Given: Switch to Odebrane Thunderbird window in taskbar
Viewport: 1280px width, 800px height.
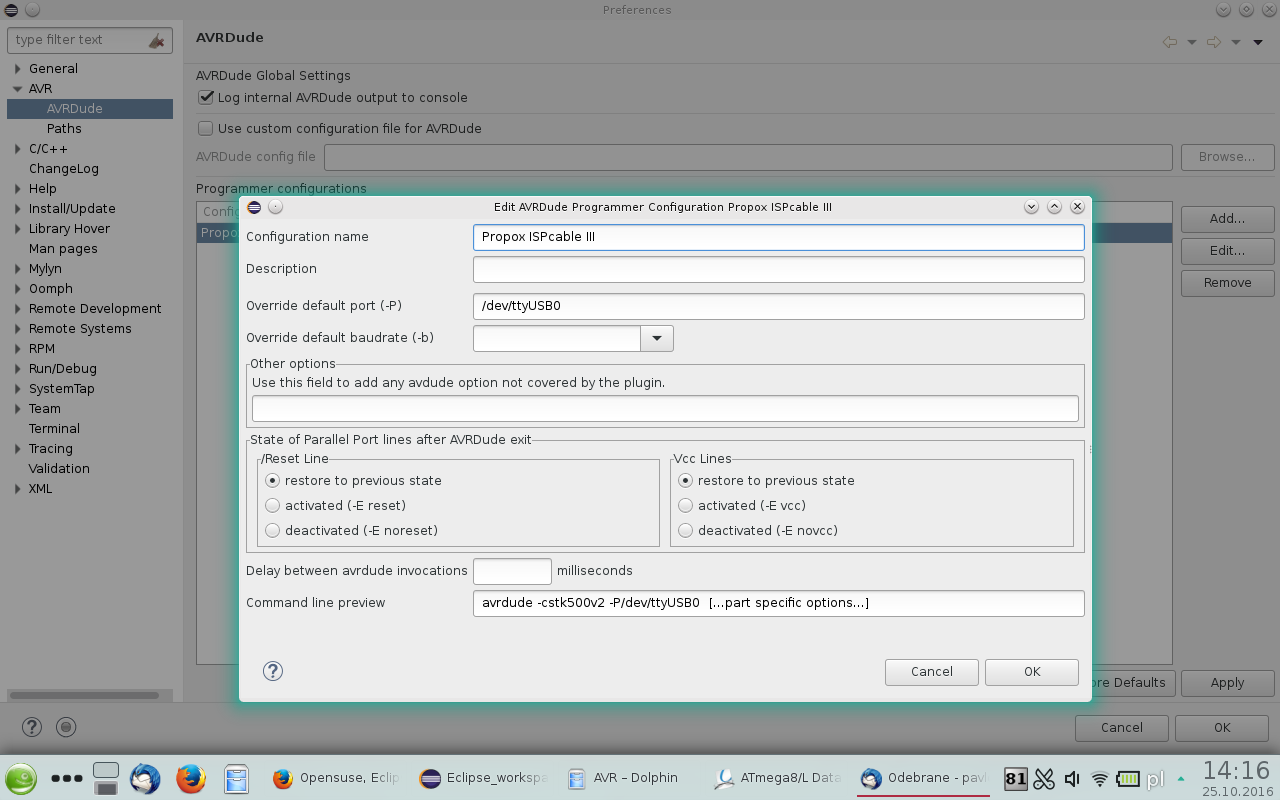Looking at the screenshot, I should pos(925,778).
